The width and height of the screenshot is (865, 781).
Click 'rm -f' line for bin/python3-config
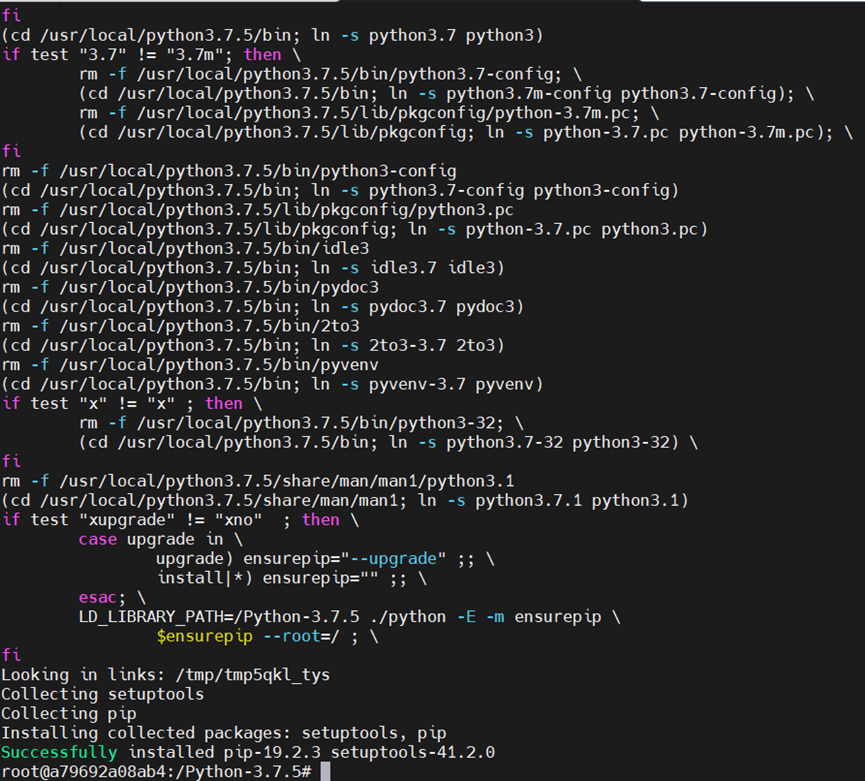tap(229, 172)
